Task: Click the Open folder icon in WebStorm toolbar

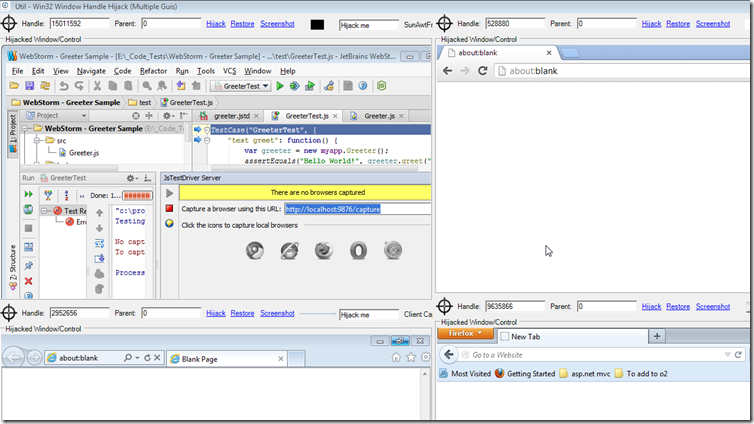Action: 14,86
